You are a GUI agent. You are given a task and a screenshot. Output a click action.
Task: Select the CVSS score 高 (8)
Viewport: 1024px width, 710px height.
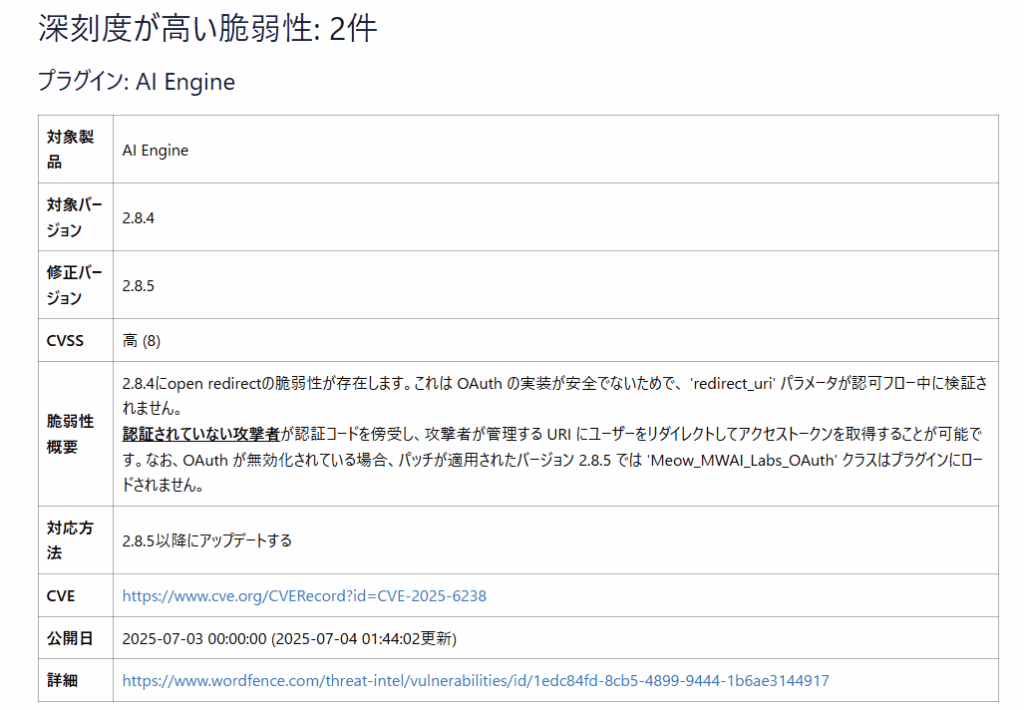pyautogui.click(x=141, y=341)
